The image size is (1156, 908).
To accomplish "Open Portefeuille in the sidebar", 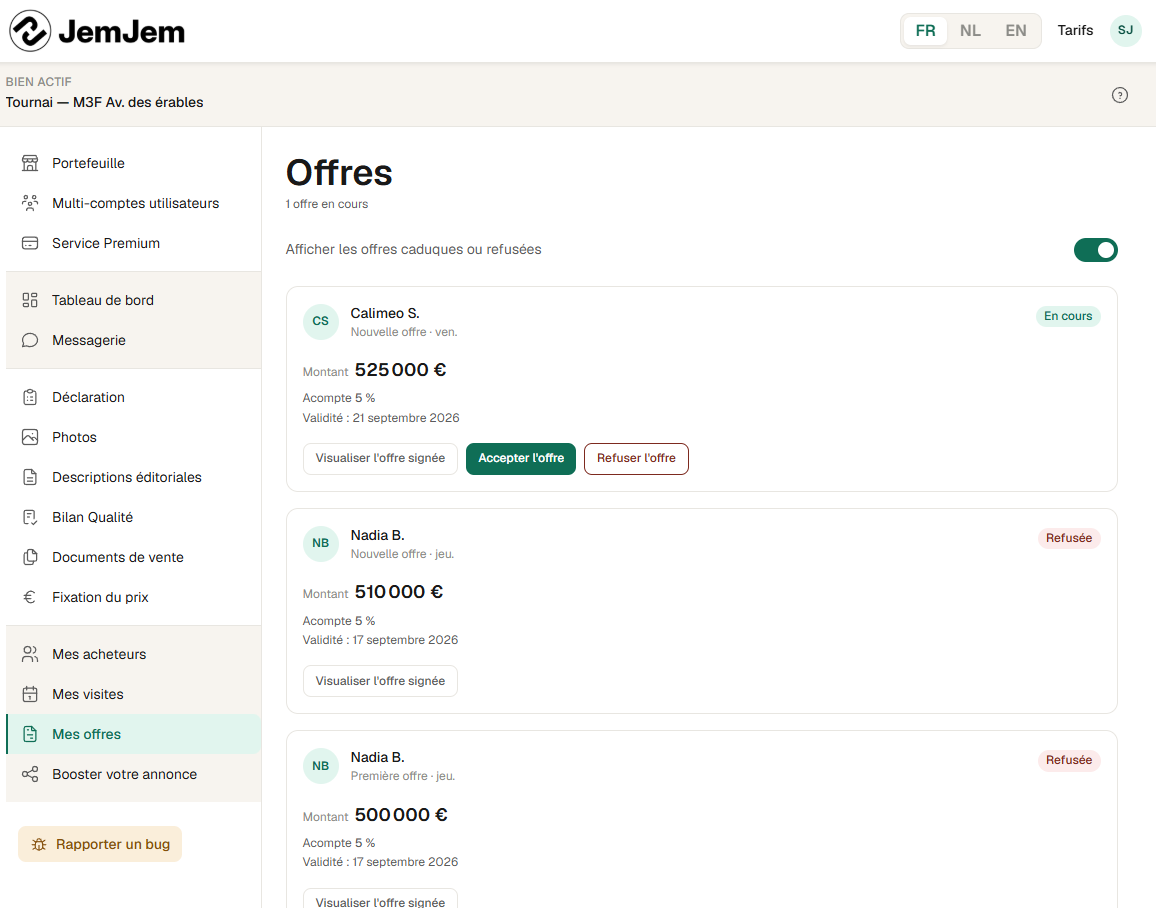I will [x=133, y=163].
